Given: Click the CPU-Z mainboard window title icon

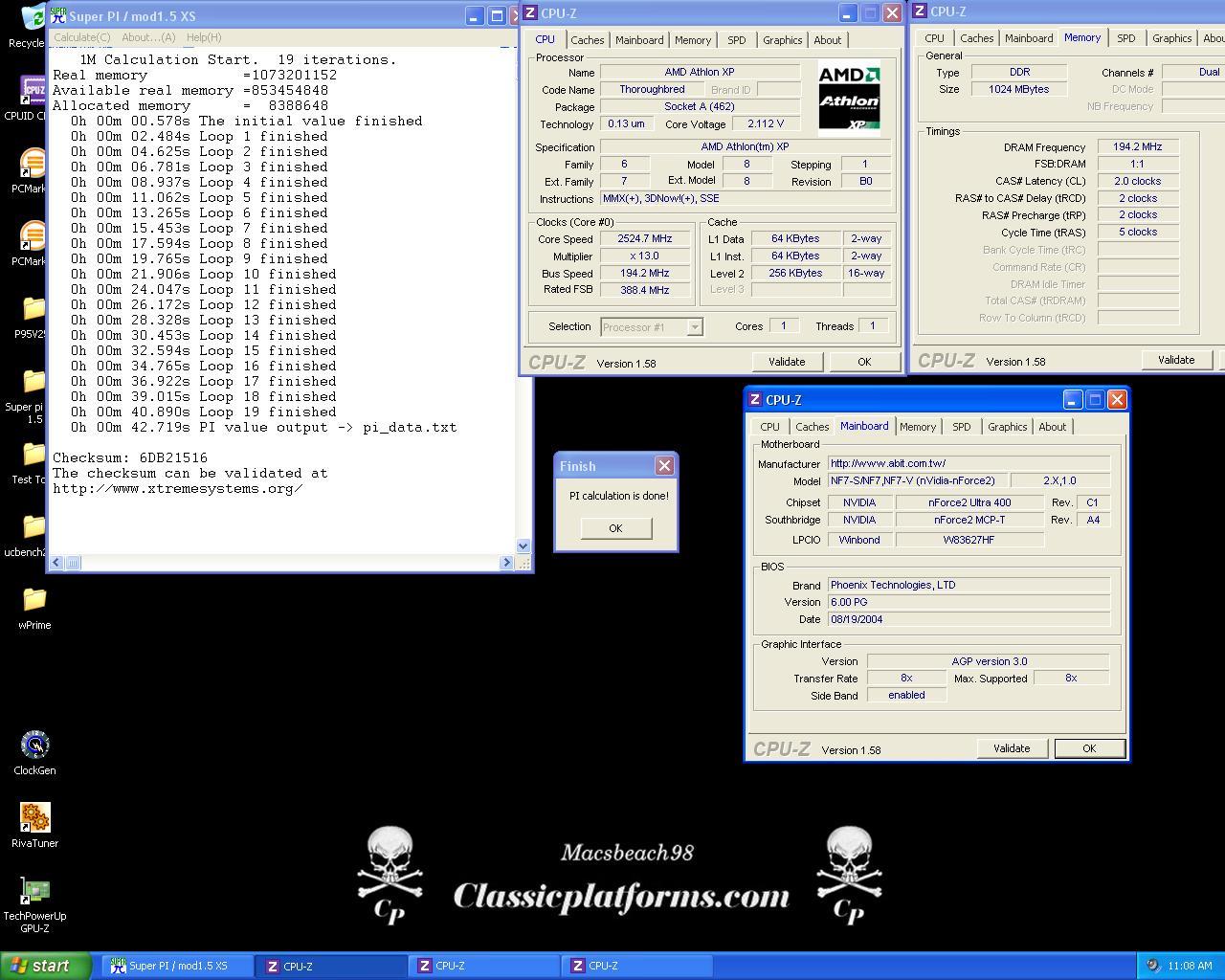Looking at the screenshot, I should click(755, 400).
